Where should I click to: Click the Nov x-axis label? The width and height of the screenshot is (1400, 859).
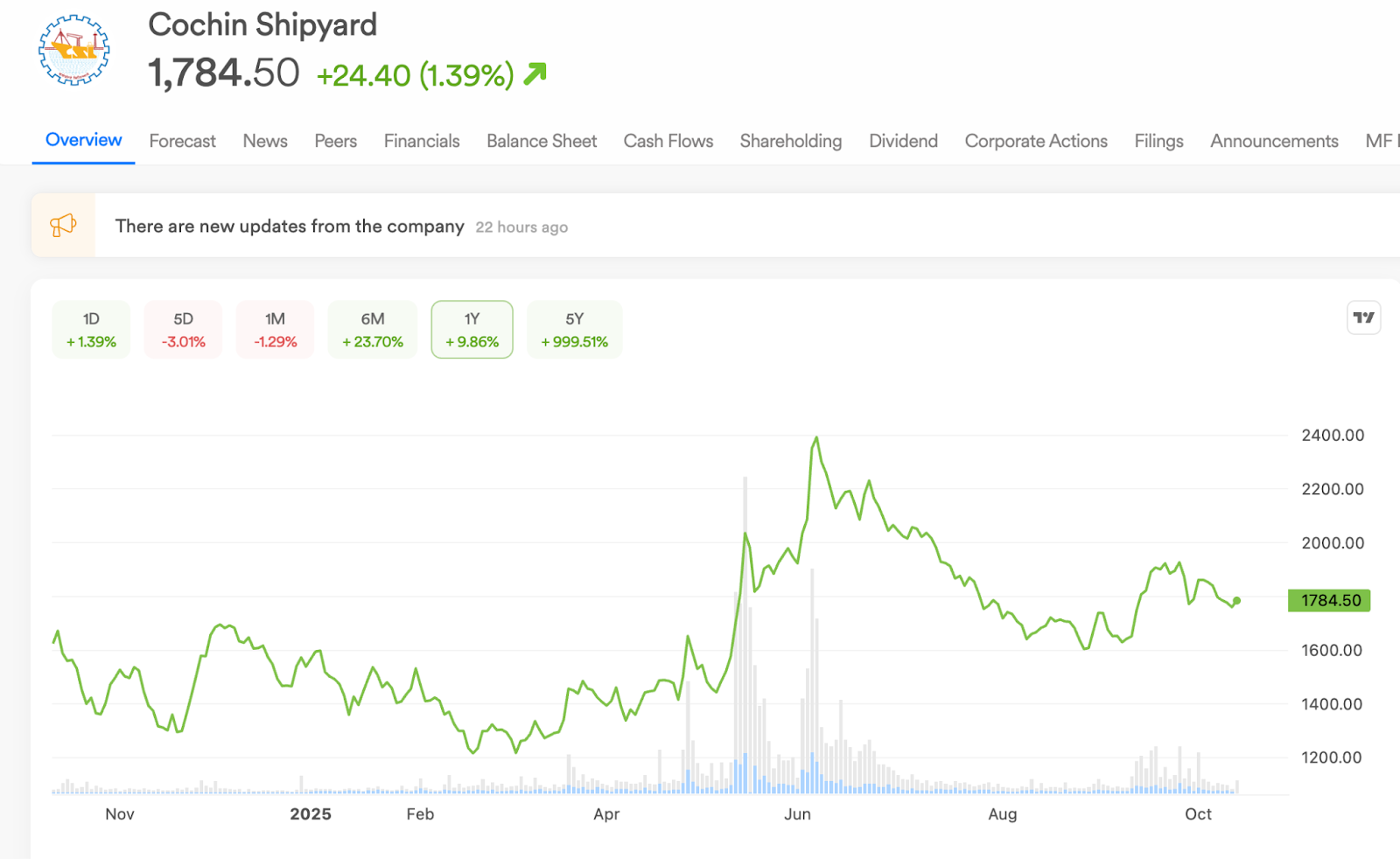click(120, 814)
